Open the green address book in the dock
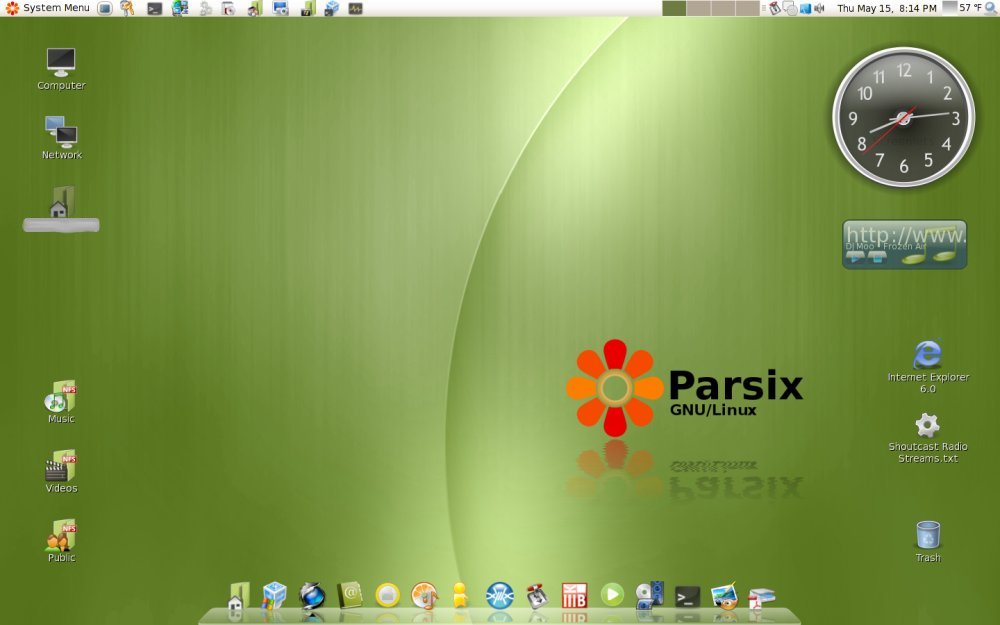1000x625 pixels. tap(350, 595)
